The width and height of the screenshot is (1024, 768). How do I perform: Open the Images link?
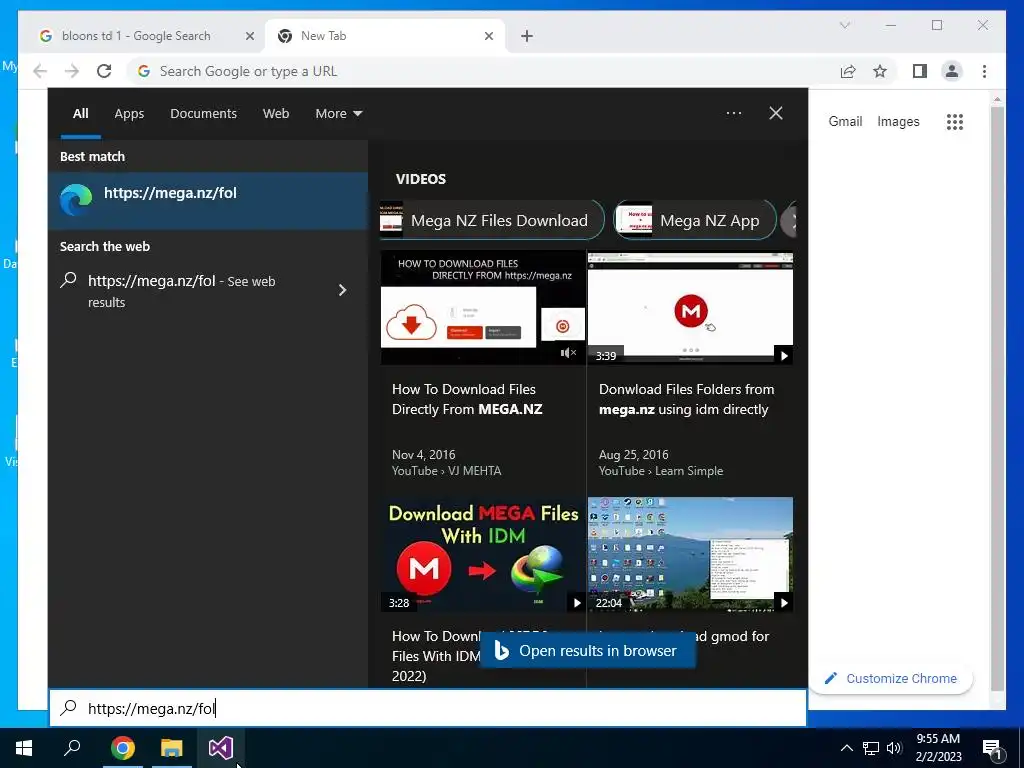(x=898, y=121)
